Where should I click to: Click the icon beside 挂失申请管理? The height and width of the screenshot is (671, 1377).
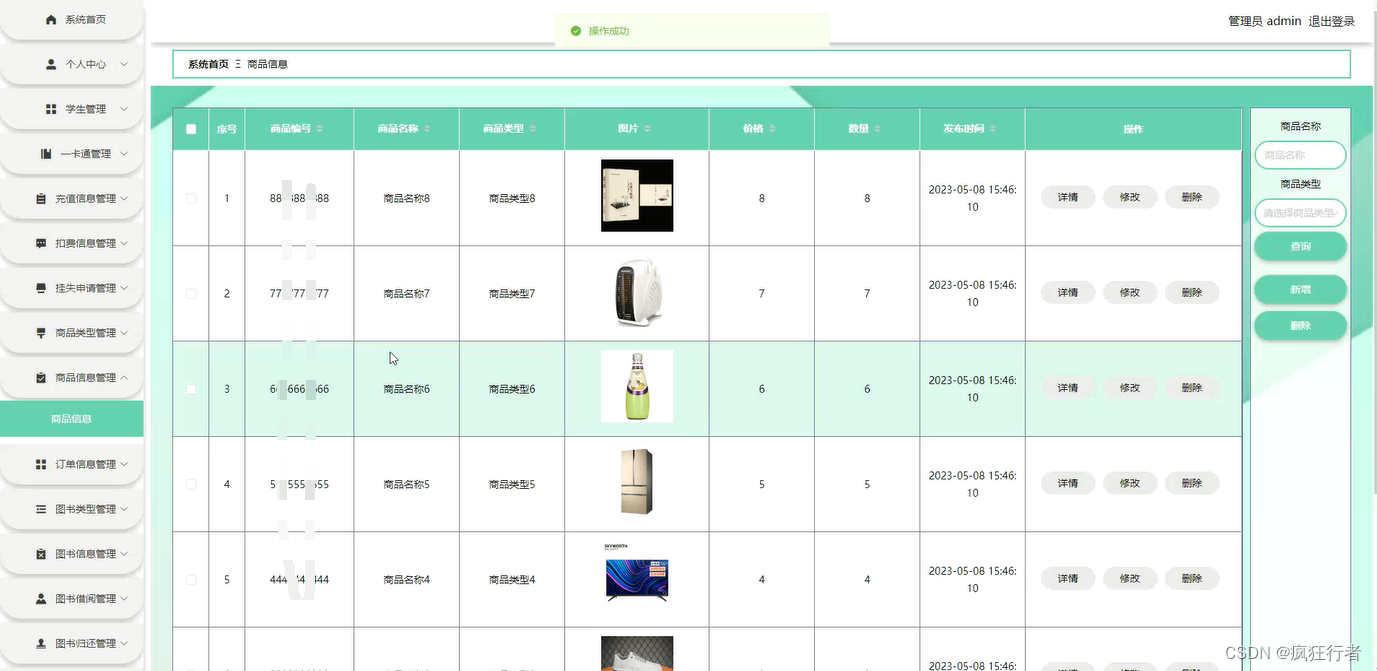coord(41,288)
